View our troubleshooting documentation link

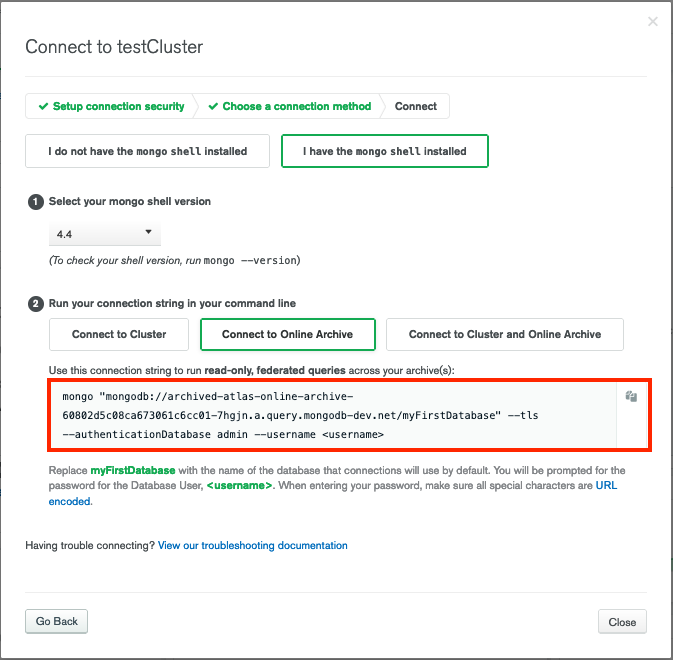[253, 545]
